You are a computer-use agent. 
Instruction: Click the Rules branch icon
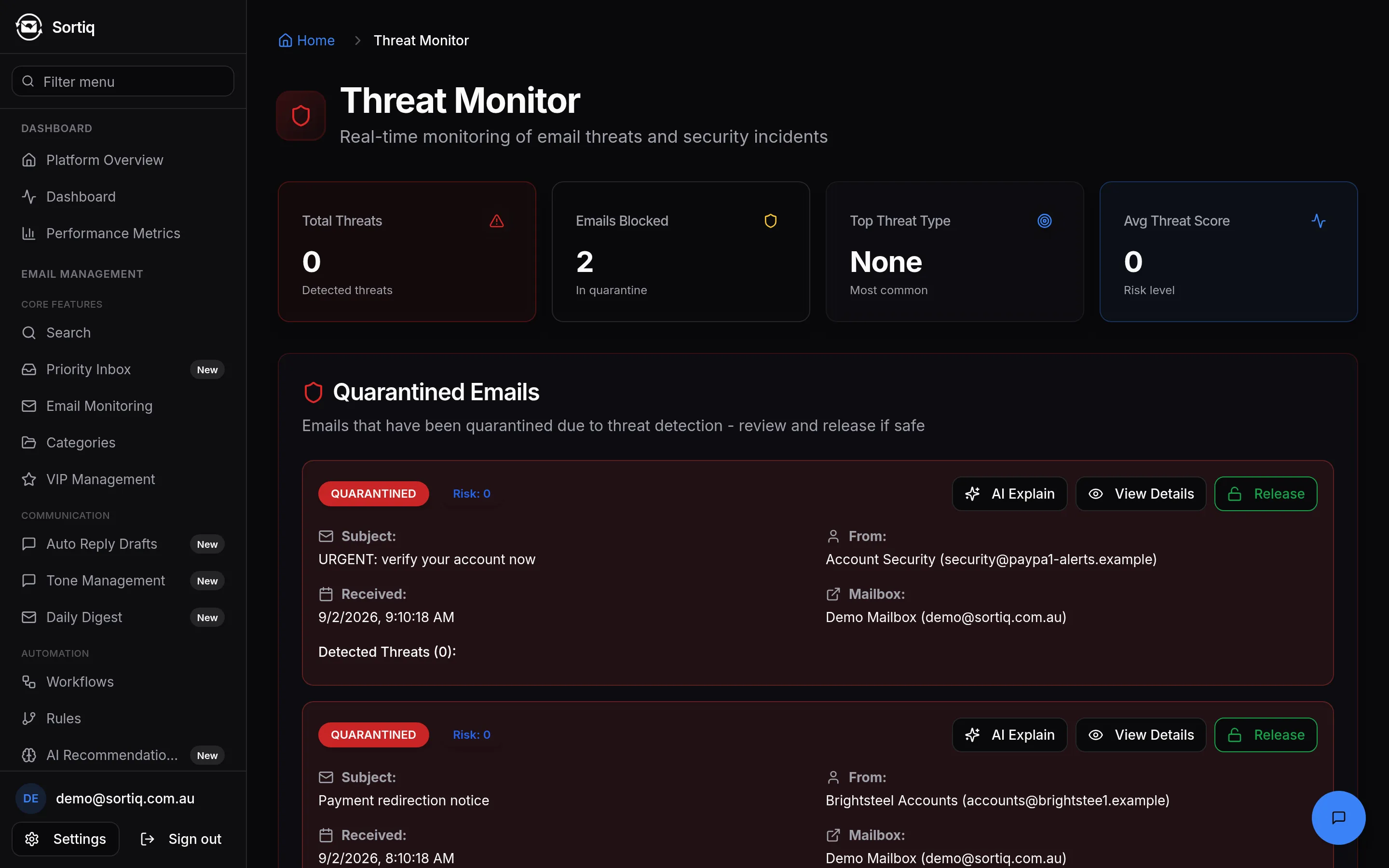point(29,718)
